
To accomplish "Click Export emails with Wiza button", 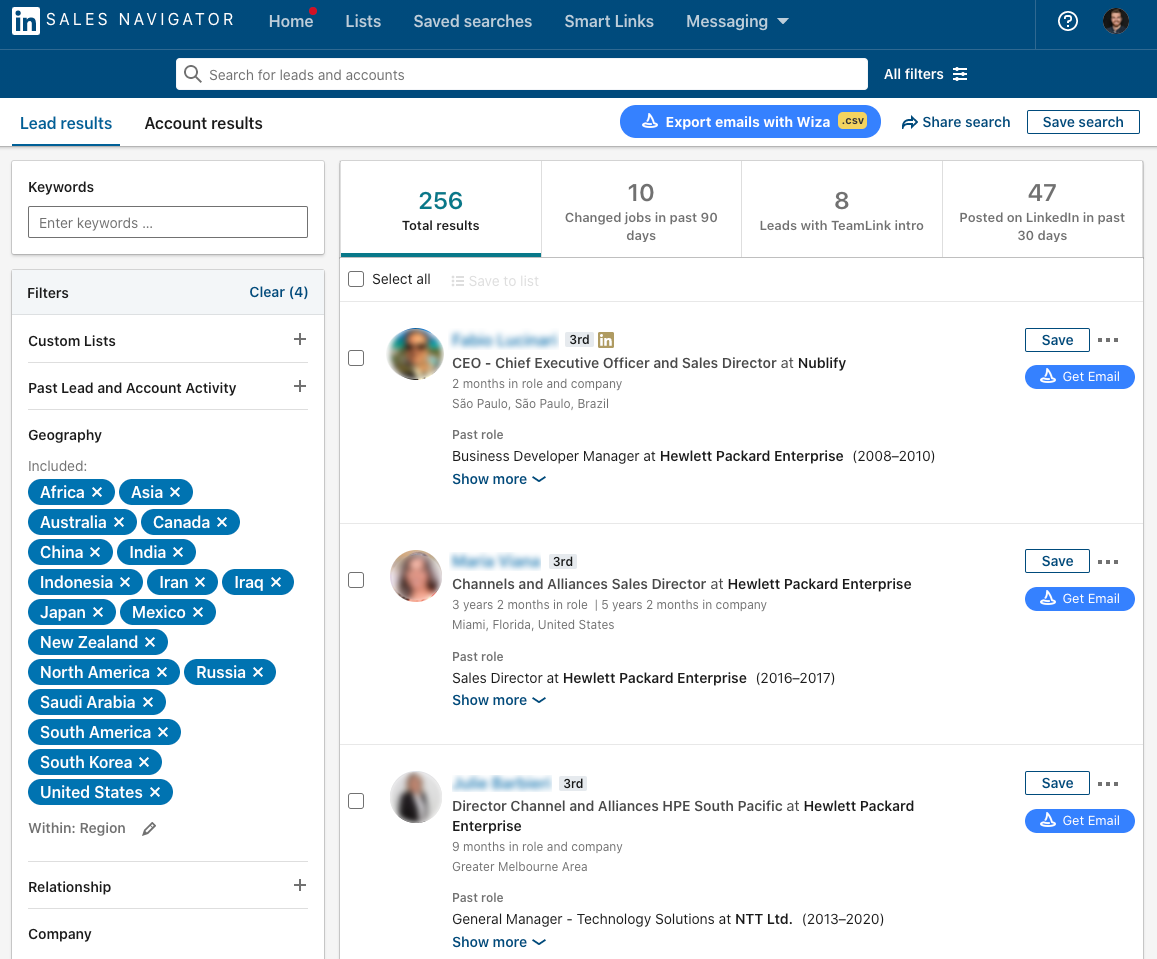I will click(750, 122).
